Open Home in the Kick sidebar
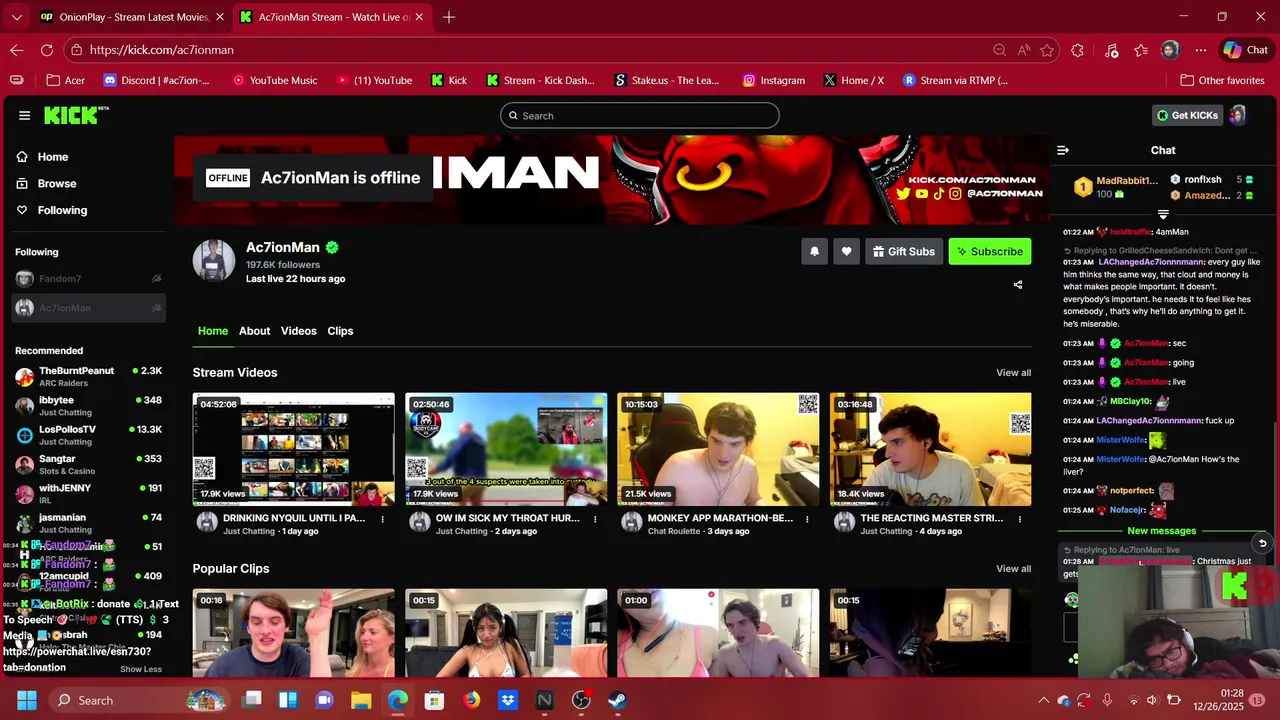The width and height of the screenshot is (1280, 720). coord(53,157)
